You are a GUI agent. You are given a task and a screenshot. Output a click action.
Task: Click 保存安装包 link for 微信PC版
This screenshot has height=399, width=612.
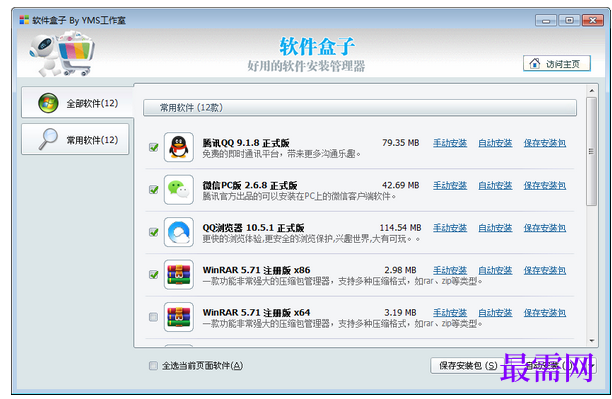tap(545, 185)
